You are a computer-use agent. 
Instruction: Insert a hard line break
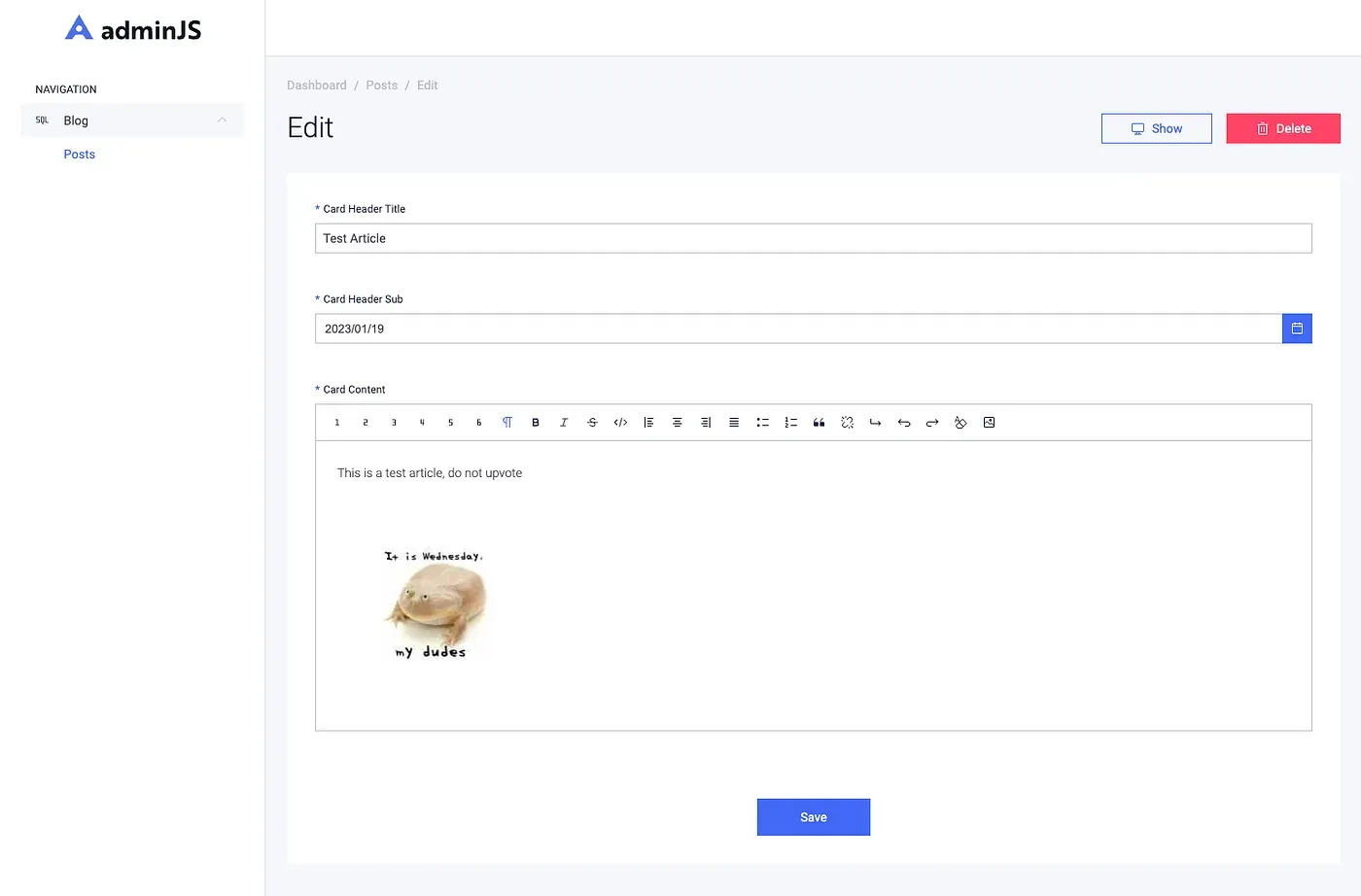pyautogui.click(x=876, y=423)
